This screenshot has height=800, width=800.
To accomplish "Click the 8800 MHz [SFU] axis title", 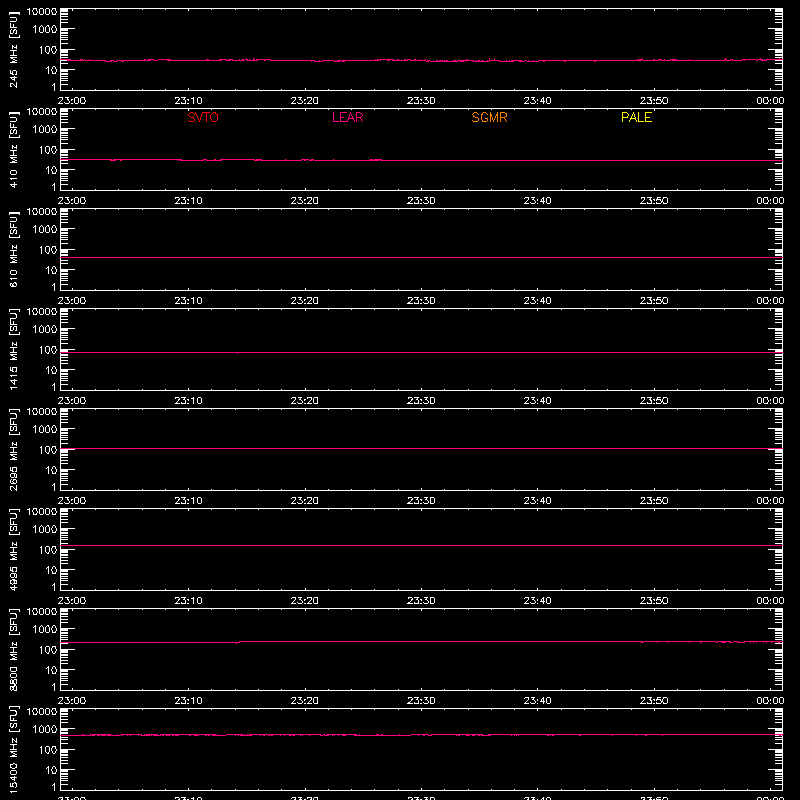I will pos(14,649).
